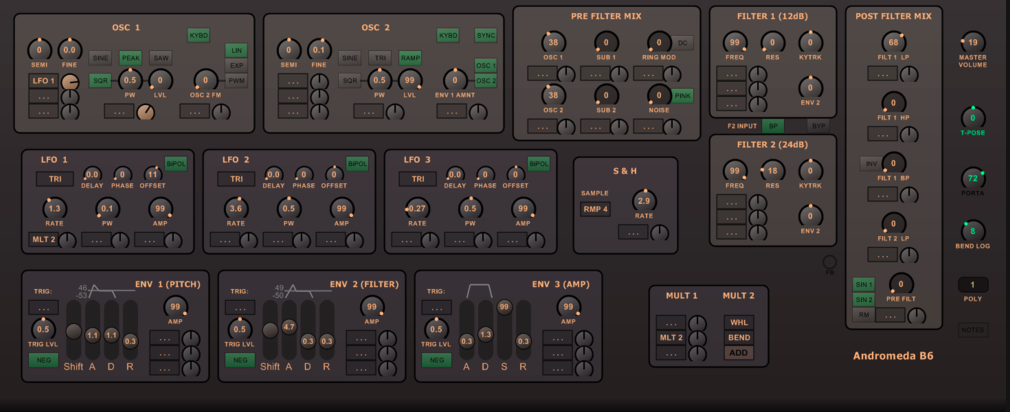The height and width of the screenshot is (412, 1010).
Task: Select the RAMP waveform in OSC 2
Action: click(x=410, y=59)
